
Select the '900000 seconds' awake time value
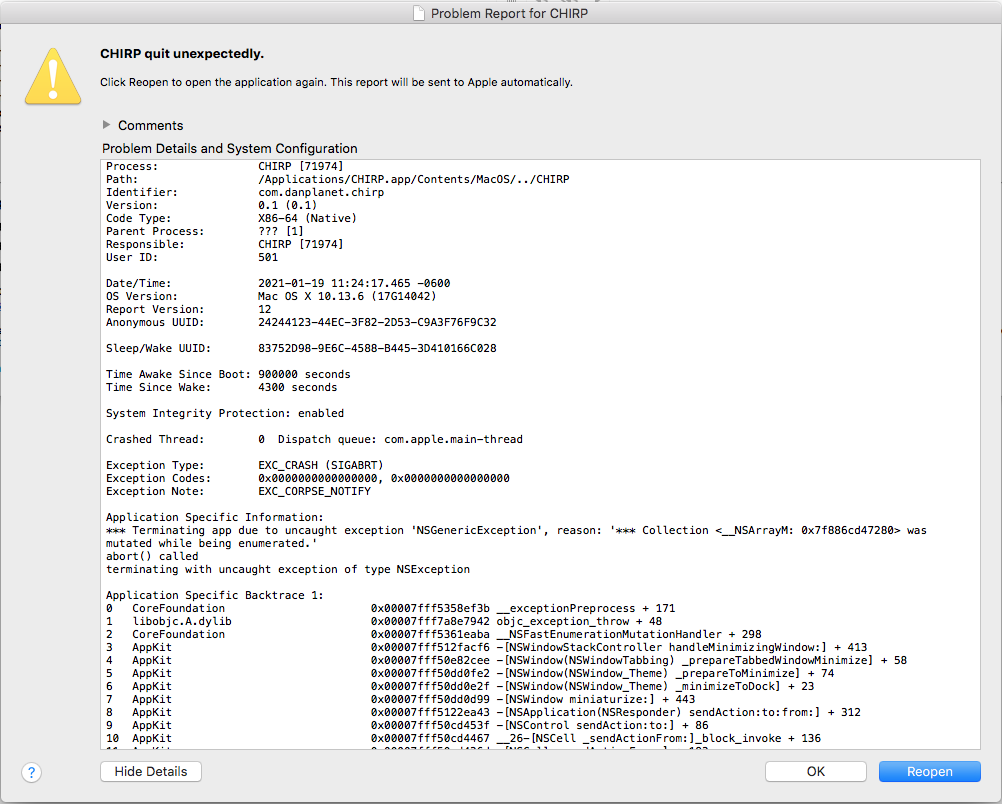click(304, 375)
